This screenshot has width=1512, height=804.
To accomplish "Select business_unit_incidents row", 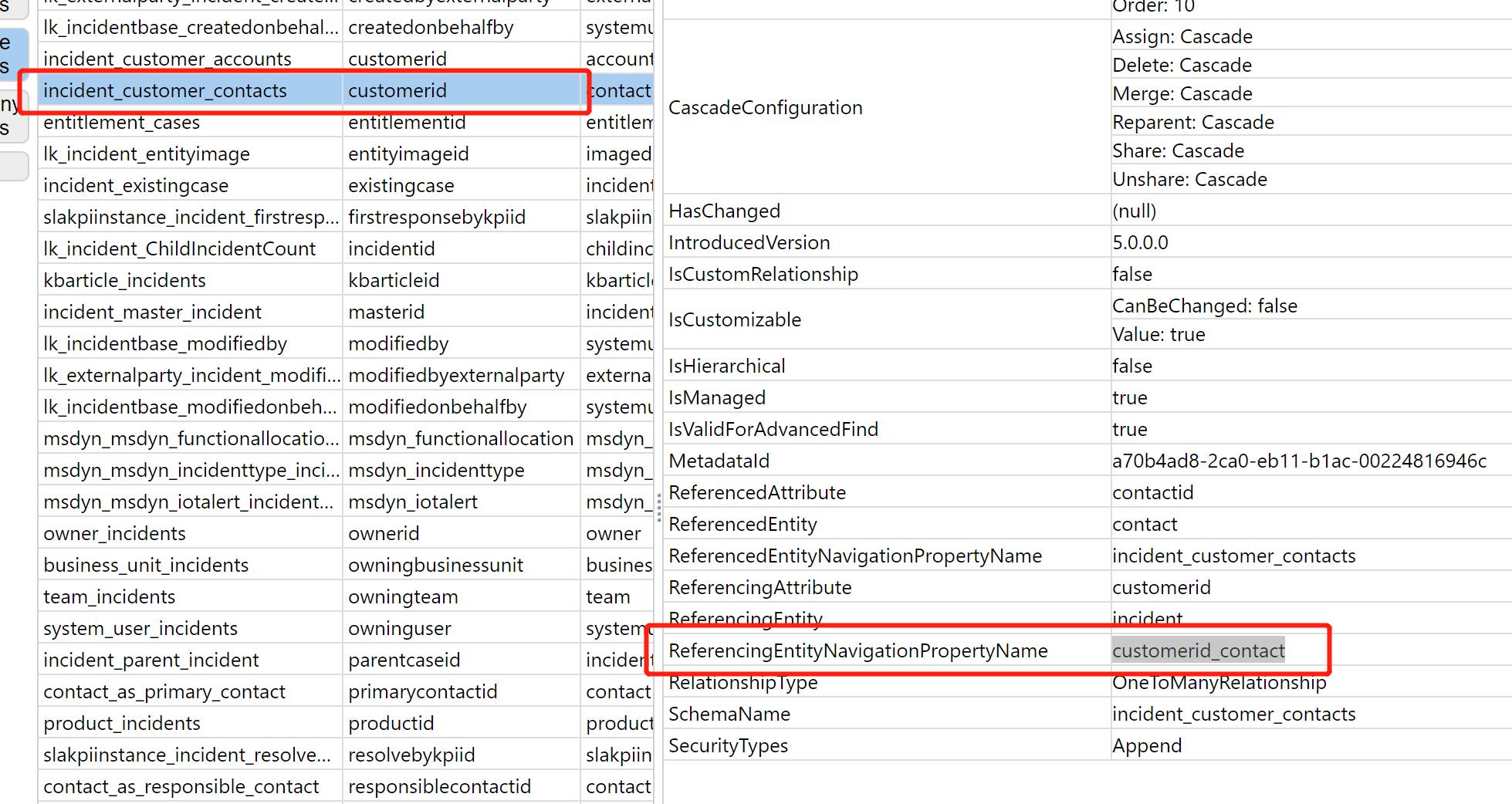I will coord(346,565).
